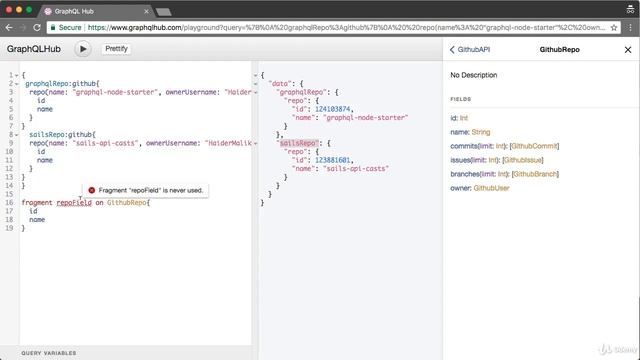
Task: Click the GraphQLHub title logo
Action: pyautogui.click(x=33, y=49)
